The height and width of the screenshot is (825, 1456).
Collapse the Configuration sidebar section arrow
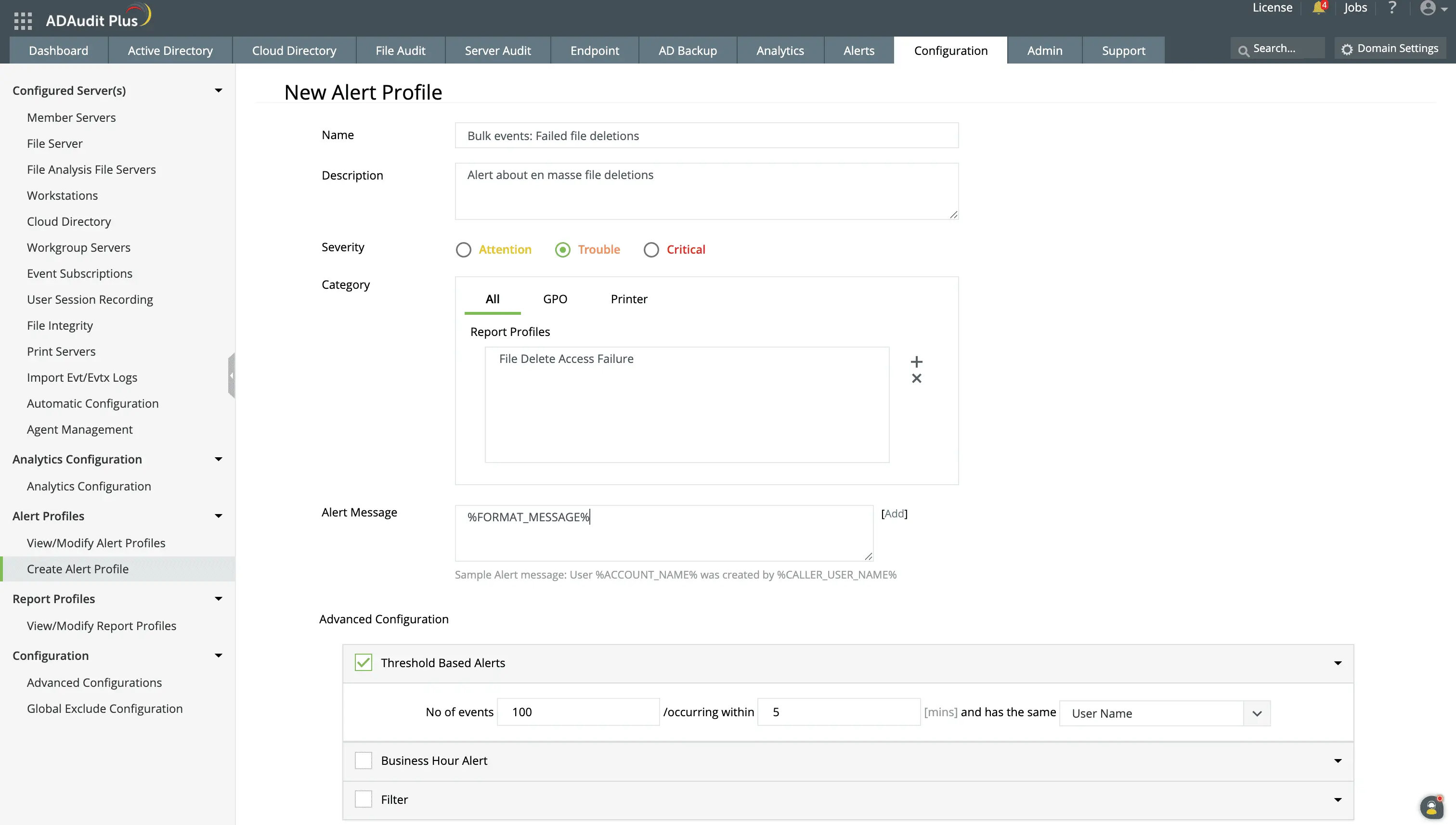218,655
